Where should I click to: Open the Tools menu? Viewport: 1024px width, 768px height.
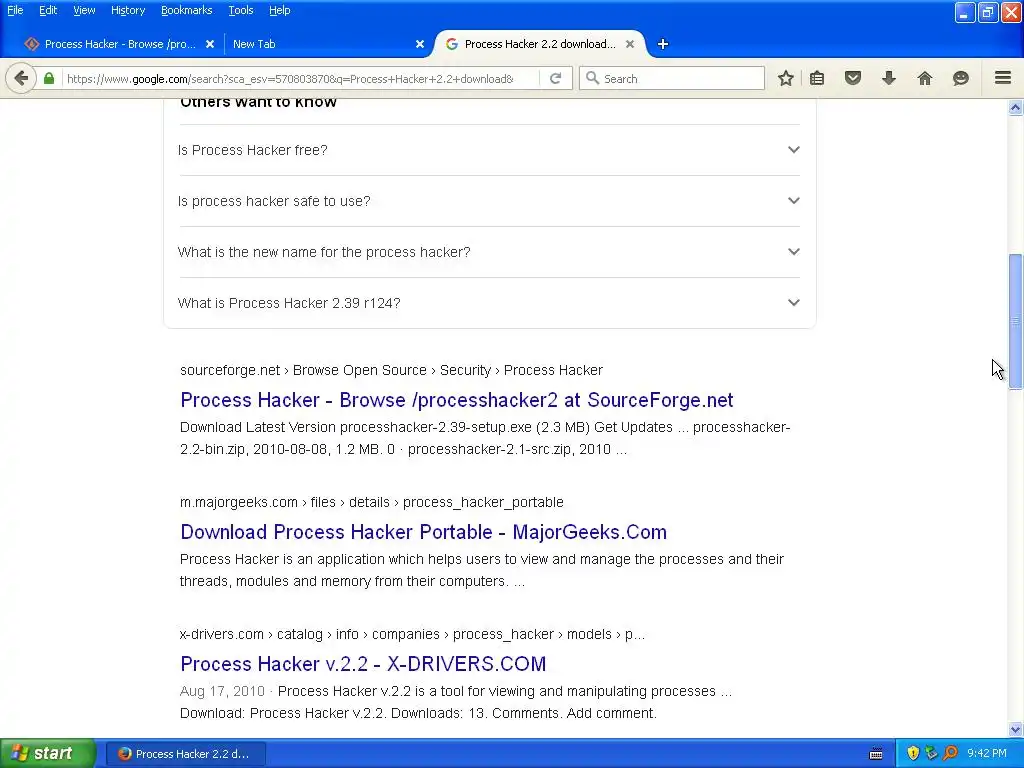[240, 10]
